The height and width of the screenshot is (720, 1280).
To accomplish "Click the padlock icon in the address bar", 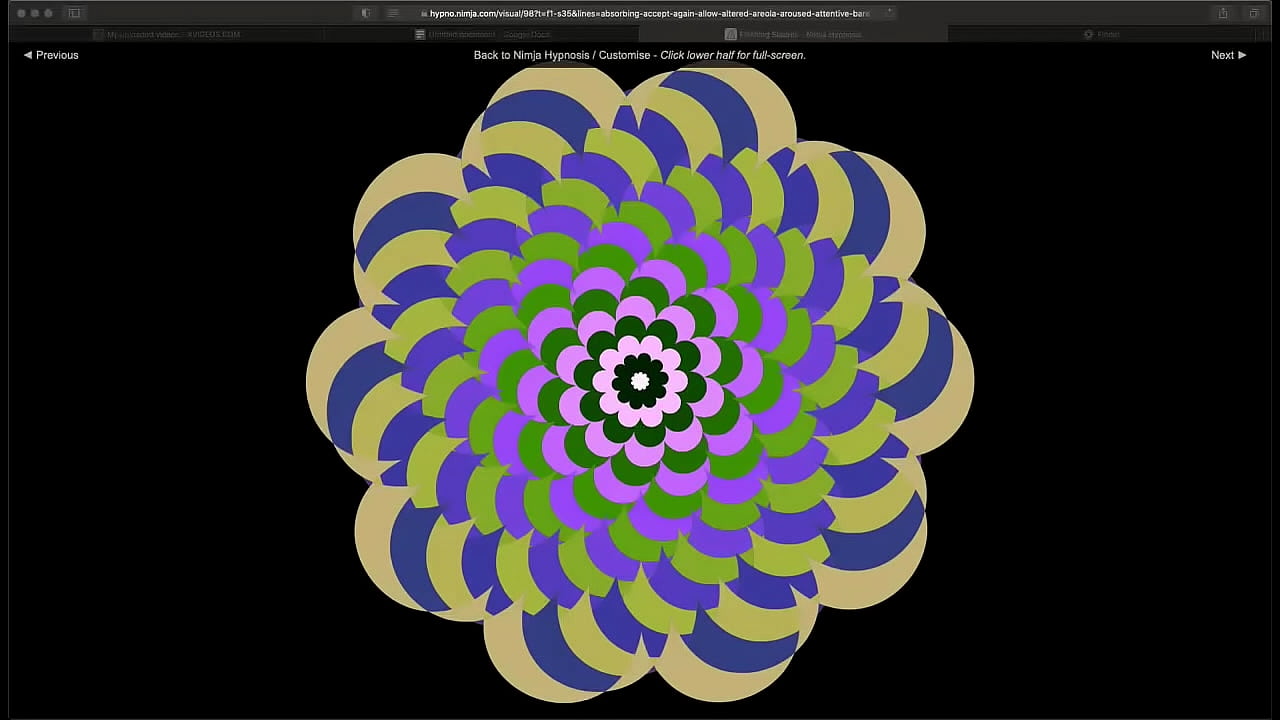I will [x=424, y=13].
